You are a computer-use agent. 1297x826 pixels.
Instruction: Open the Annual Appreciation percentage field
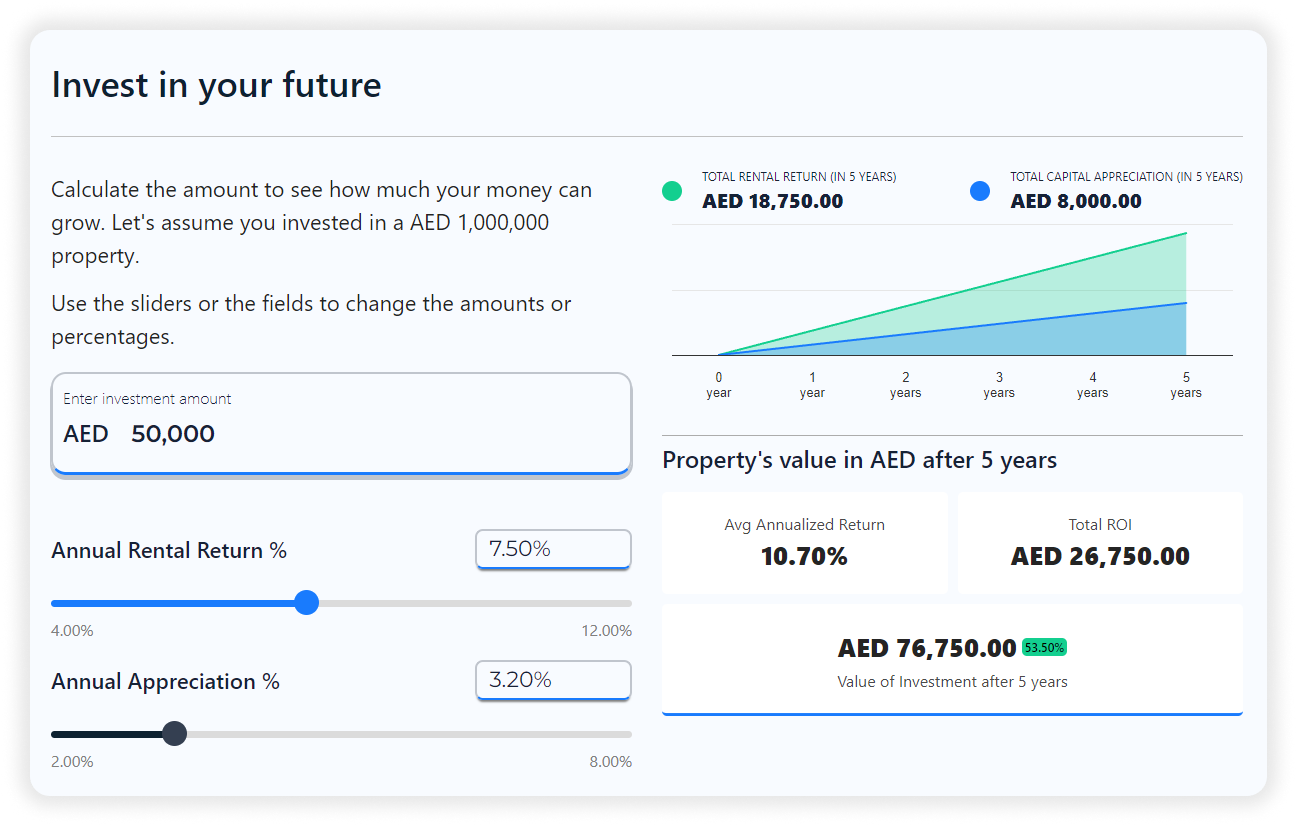click(552, 680)
